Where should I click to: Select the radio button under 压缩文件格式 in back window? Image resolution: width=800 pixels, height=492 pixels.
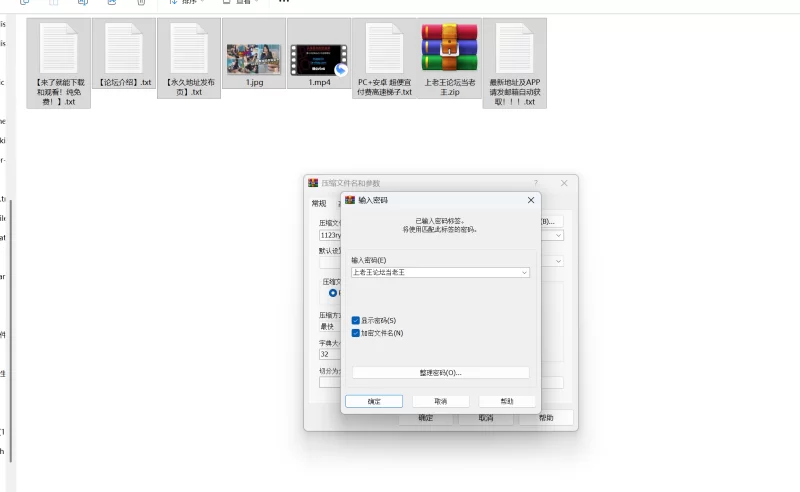[333, 293]
